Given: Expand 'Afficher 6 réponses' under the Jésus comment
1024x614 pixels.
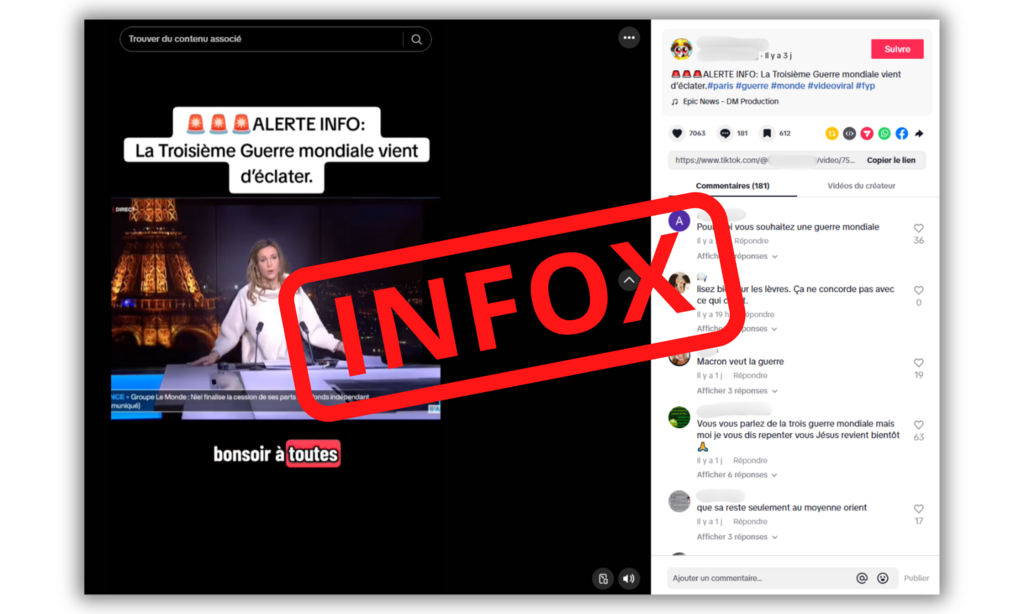Looking at the screenshot, I should point(736,475).
